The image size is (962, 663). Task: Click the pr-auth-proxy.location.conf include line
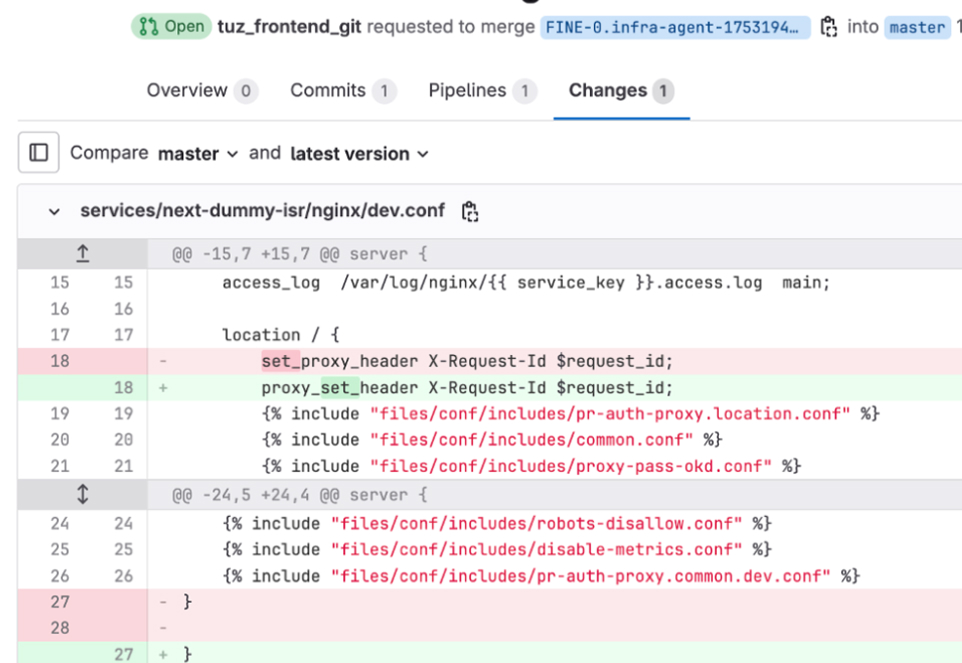(x=571, y=414)
